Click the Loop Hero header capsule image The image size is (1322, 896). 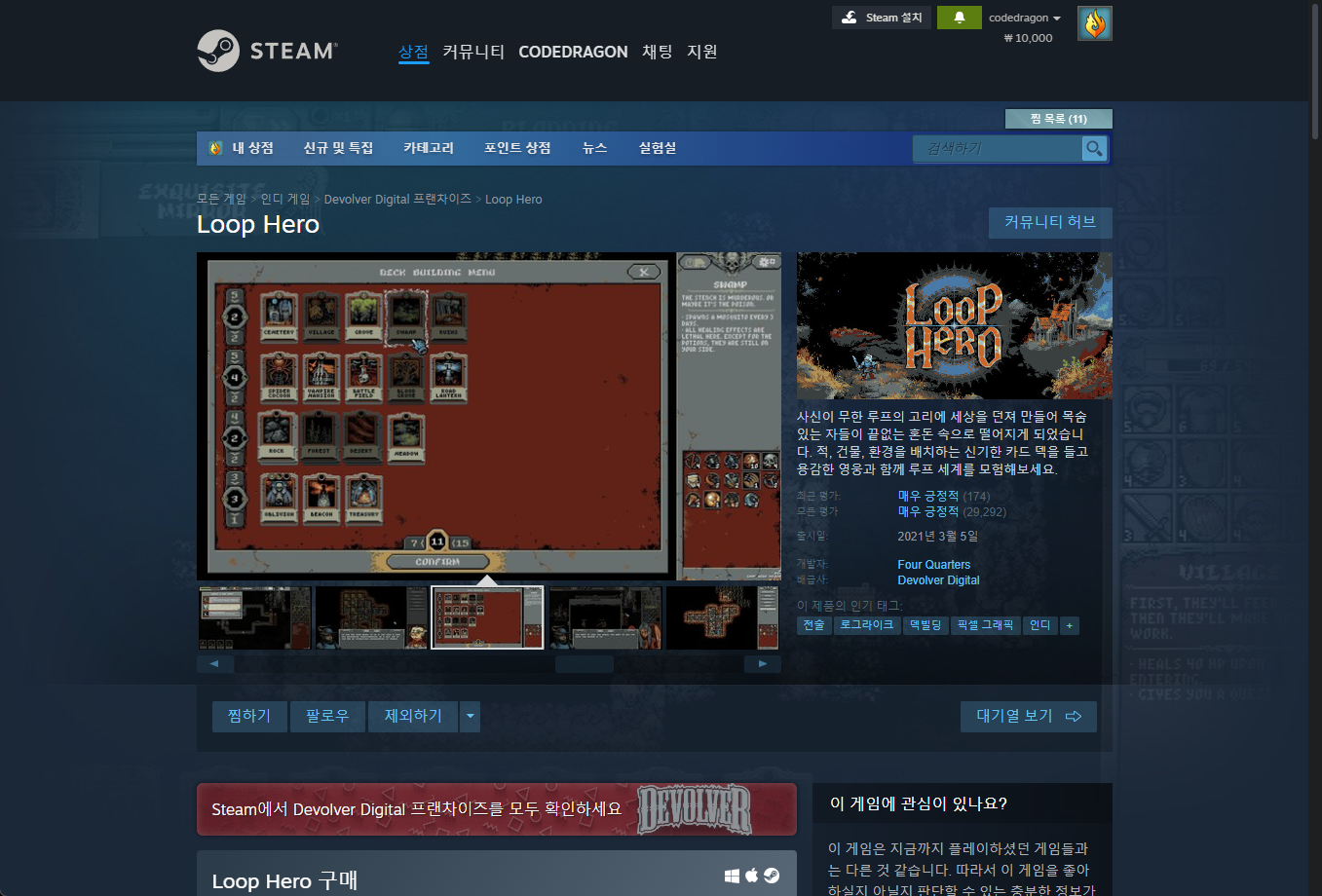click(954, 325)
